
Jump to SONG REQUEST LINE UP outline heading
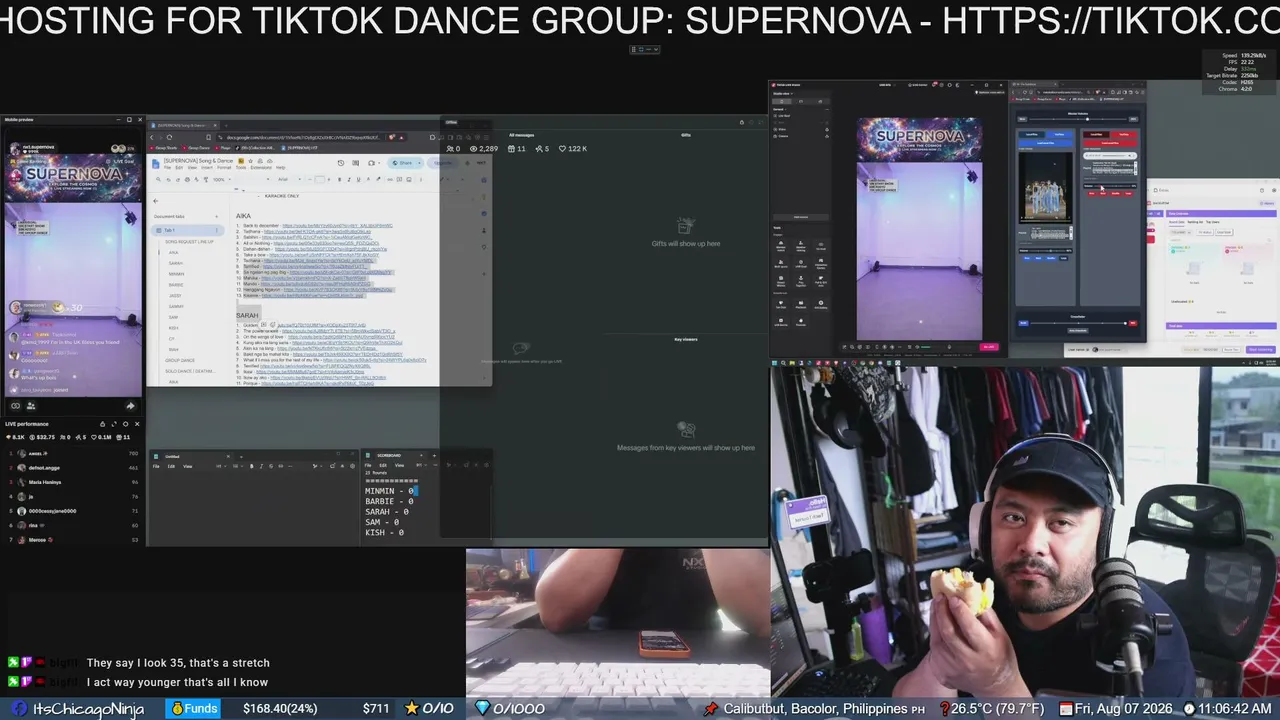click(190, 242)
